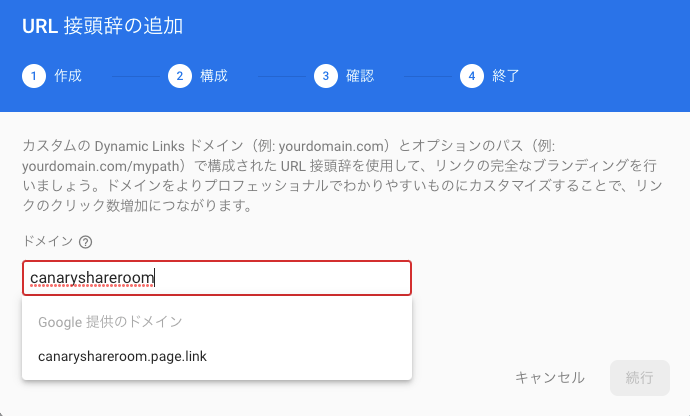Image resolution: width=690 pixels, height=416 pixels.
Task: Click the connector line between 確認 and 終了
Action: point(428,76)
